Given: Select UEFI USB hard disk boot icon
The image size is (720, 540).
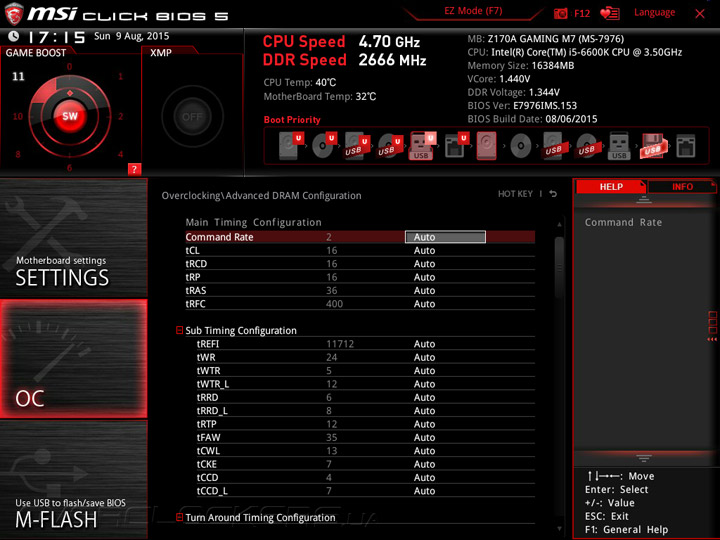Looking at the screenshot, I should point(357,146).
